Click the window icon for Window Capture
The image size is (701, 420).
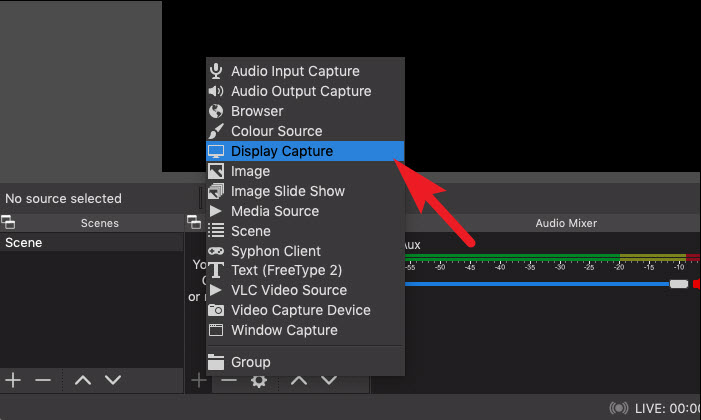coord(216,330)
